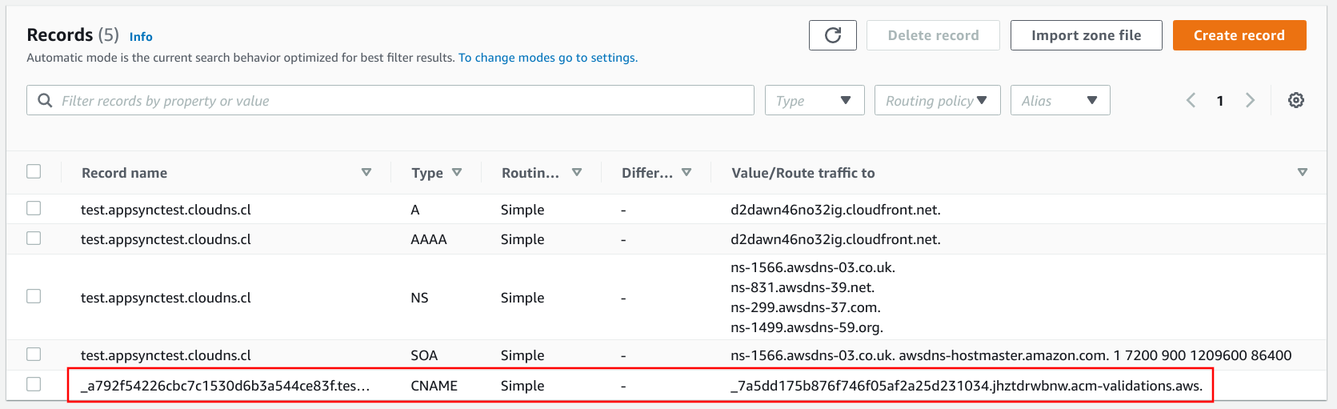Sort by Value/Route traffic to arrow
Image resolution: width=1337 pixels, height=409 pixels.
(1301, 173)
